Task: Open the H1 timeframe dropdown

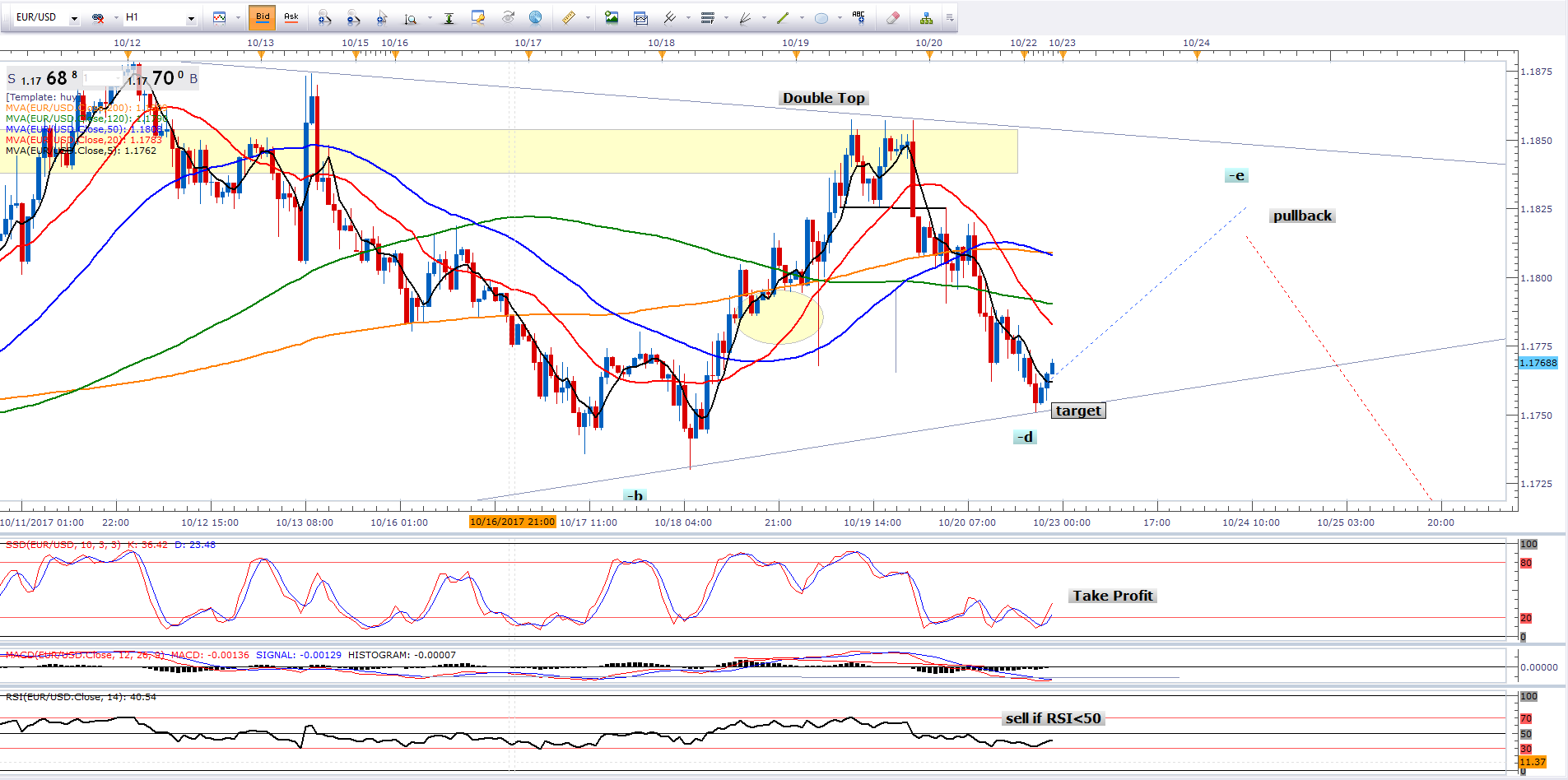Action: pos(191,18)
